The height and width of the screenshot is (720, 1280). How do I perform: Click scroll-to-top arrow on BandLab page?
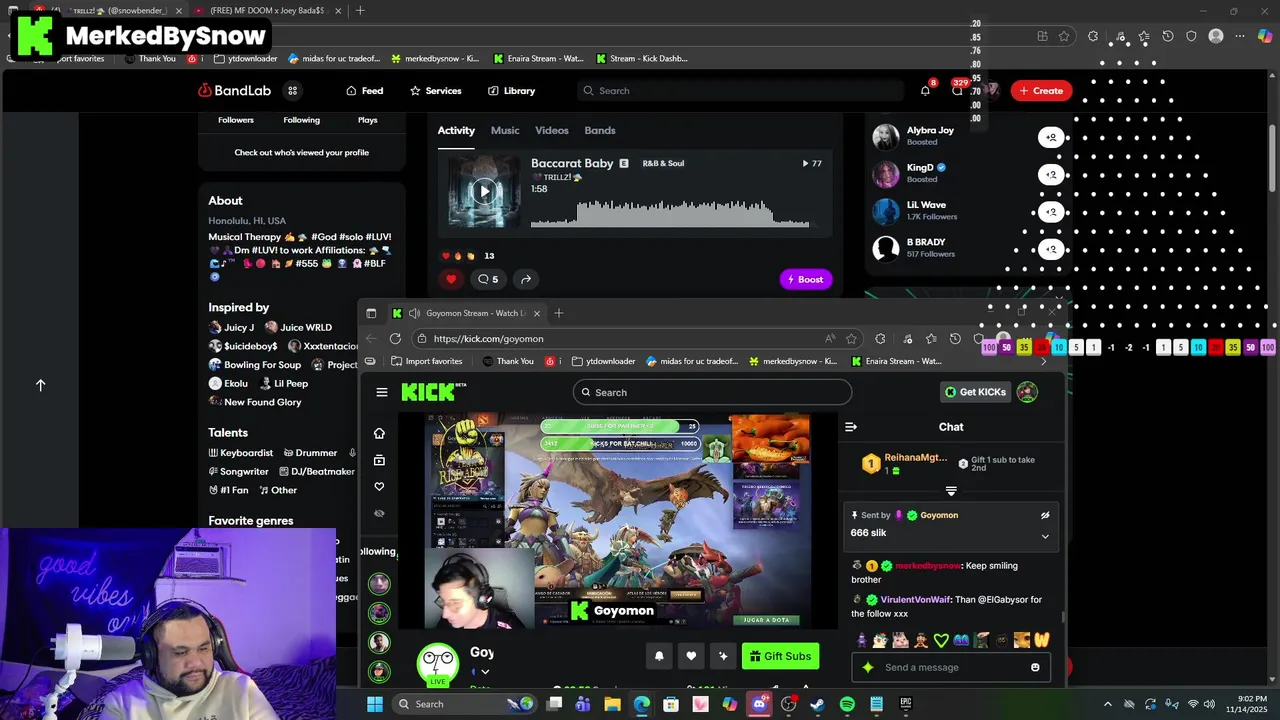(x=41, y=385)
